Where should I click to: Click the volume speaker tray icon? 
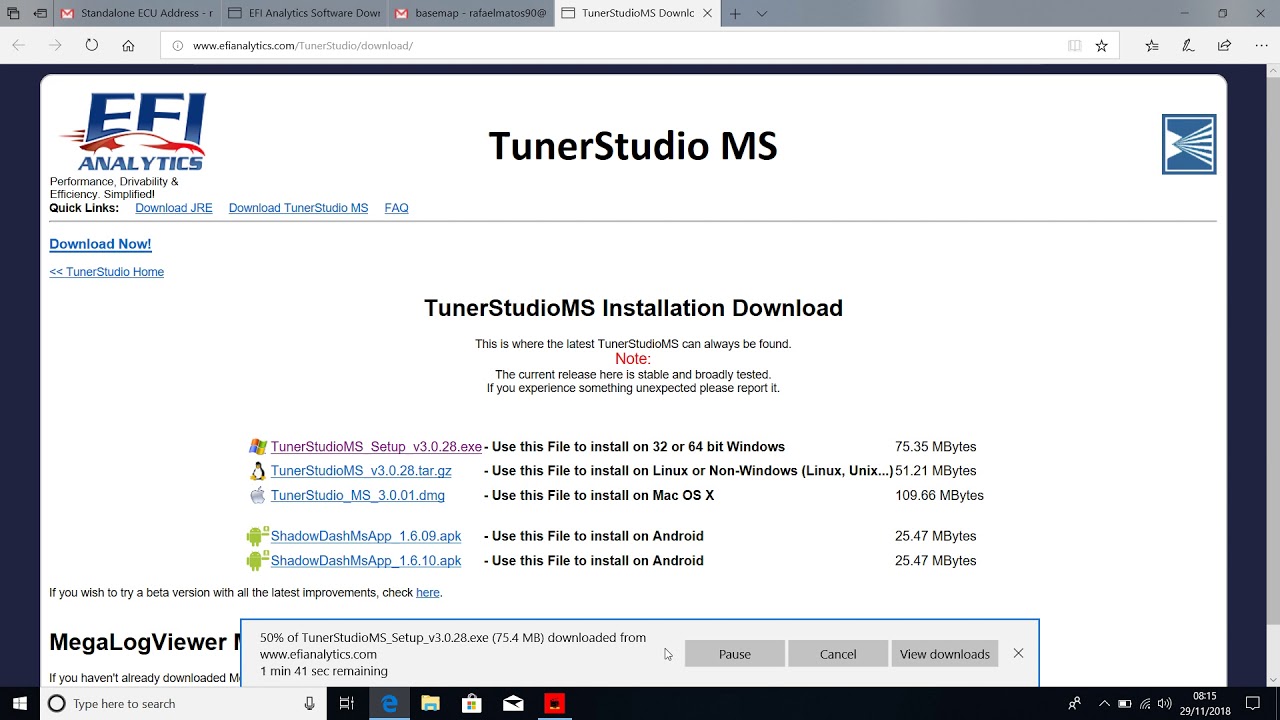click(x=1164, y=704)
